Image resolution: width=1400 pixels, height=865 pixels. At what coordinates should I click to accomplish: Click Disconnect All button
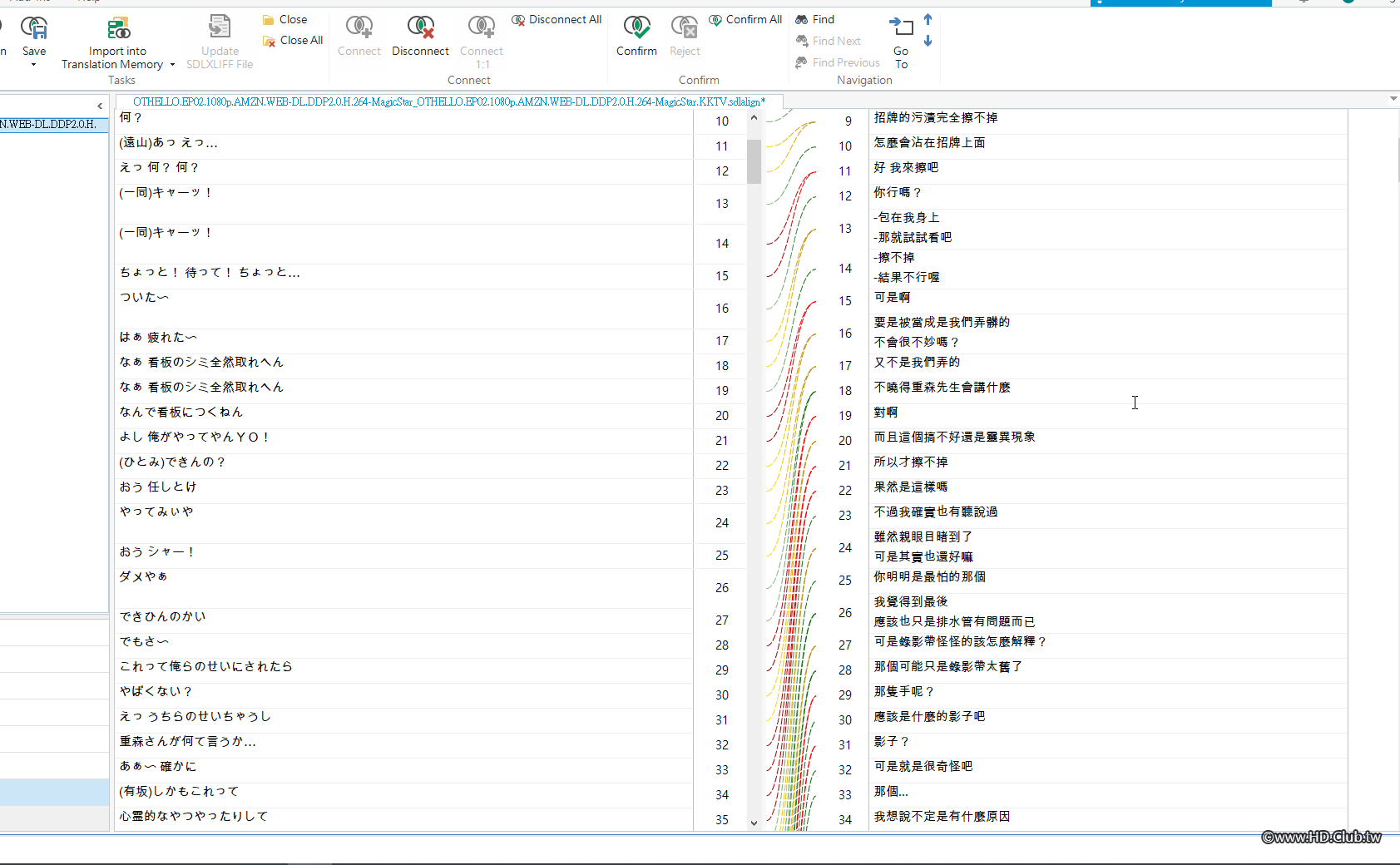pos(557,19)
